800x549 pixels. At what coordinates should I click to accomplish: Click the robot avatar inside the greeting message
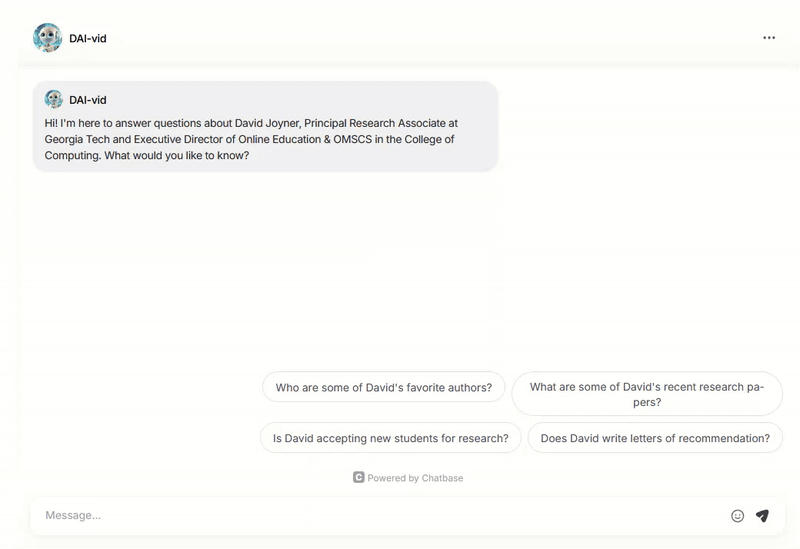click(x=54, y=100)
